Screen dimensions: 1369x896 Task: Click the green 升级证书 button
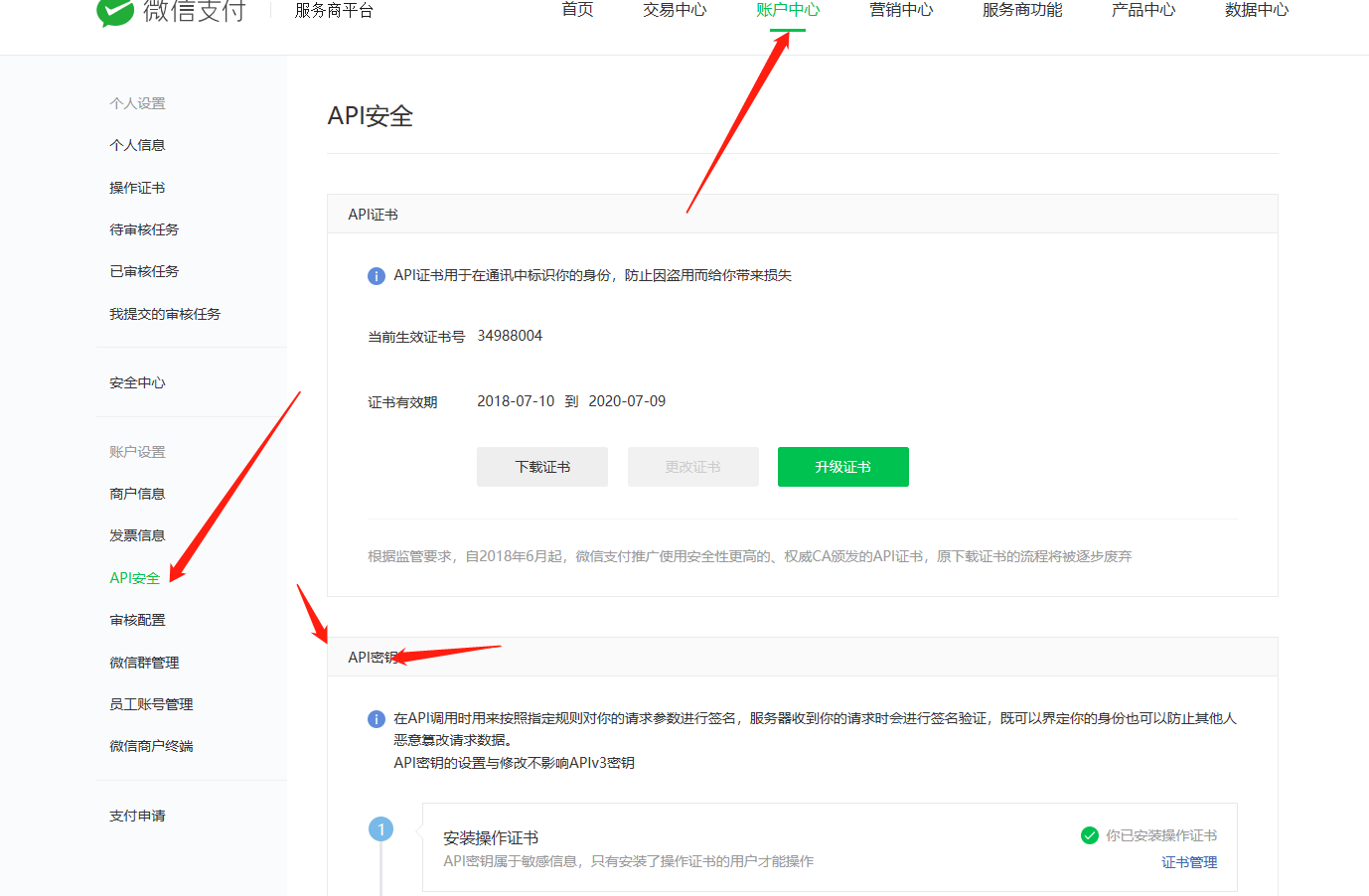[x=843, y=467]
